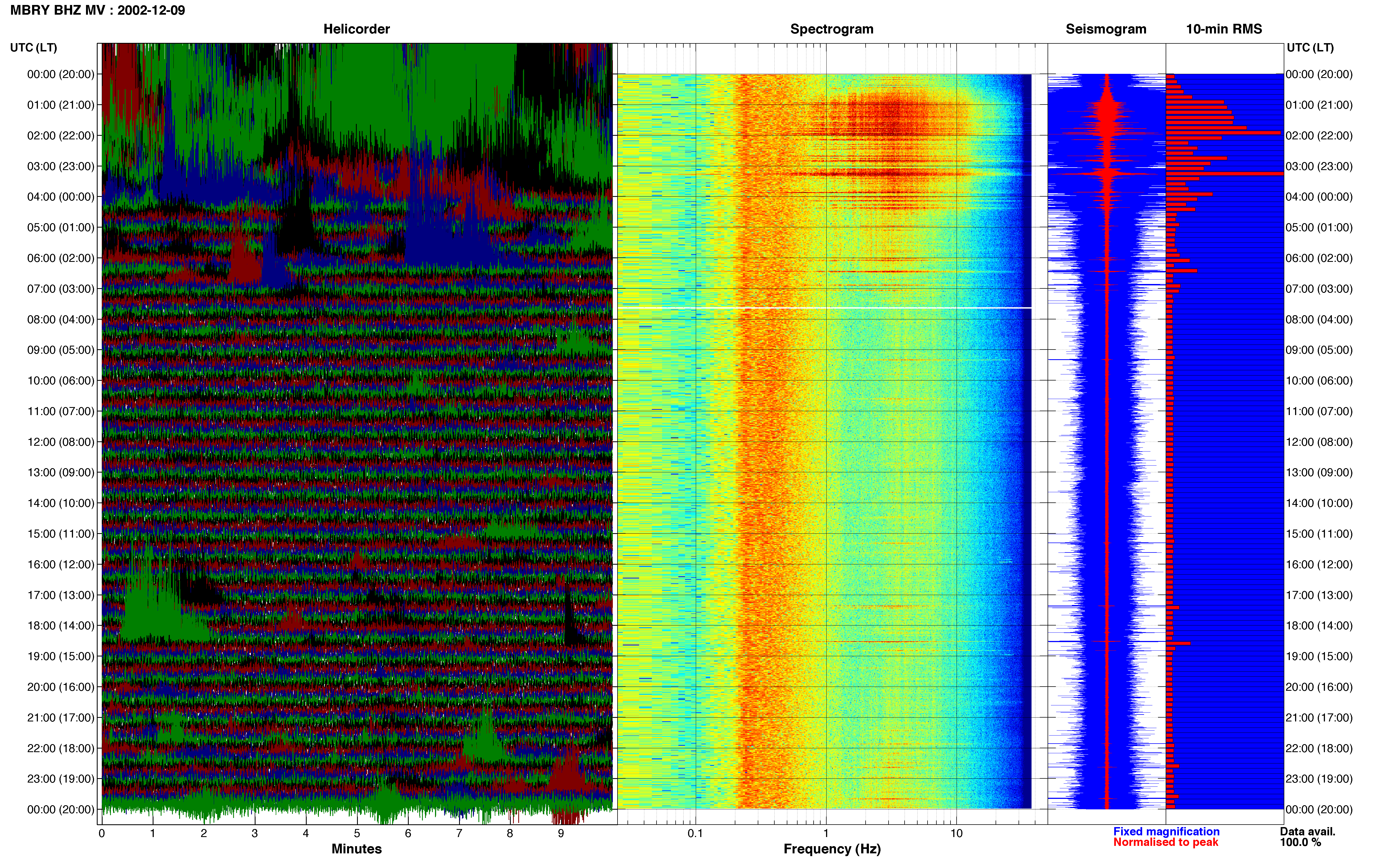
Task: Click left-axis time label '18:00 (14:00)'
Action: pyautogui.click(x=61, y=626)
